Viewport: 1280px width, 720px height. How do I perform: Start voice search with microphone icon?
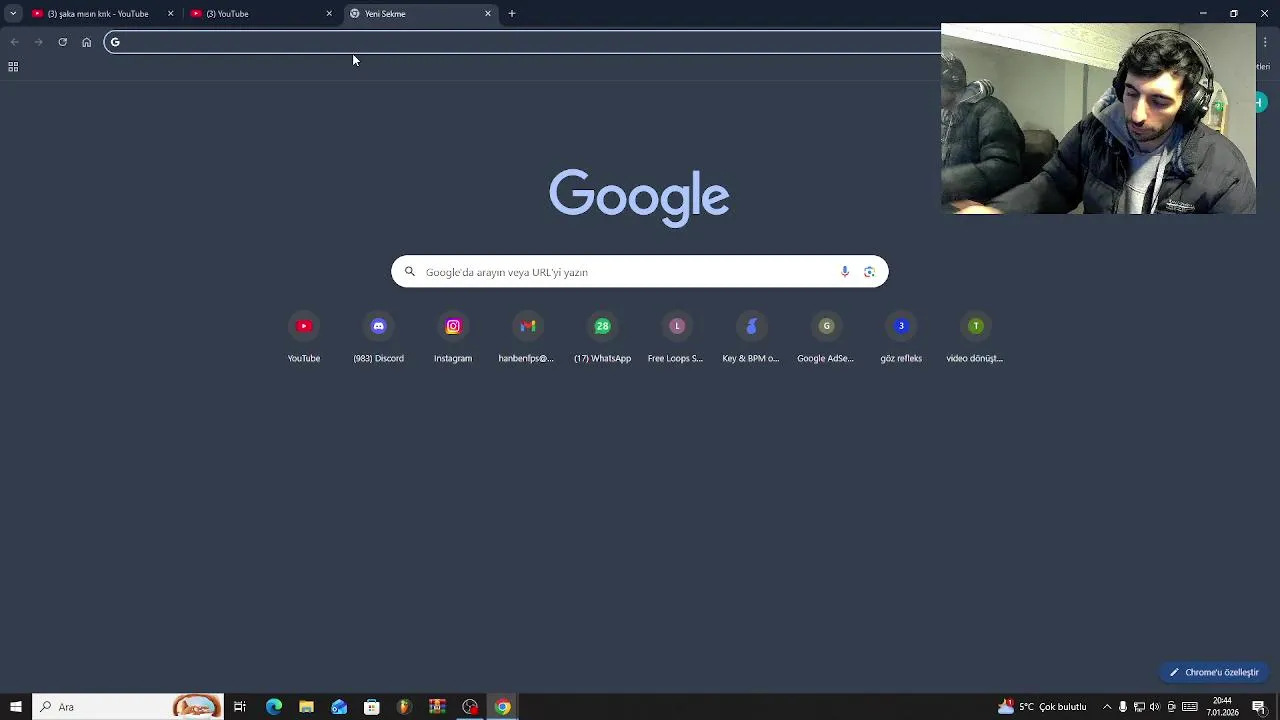845,272
